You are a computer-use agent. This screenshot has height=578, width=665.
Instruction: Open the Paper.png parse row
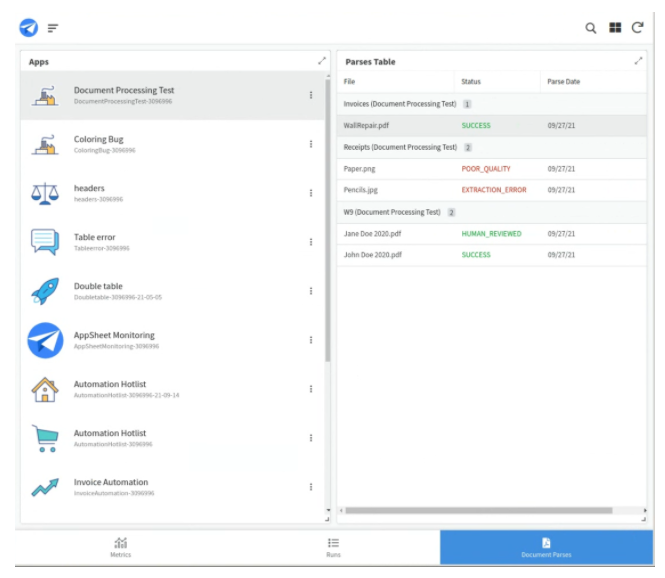(x=492, y=169)
